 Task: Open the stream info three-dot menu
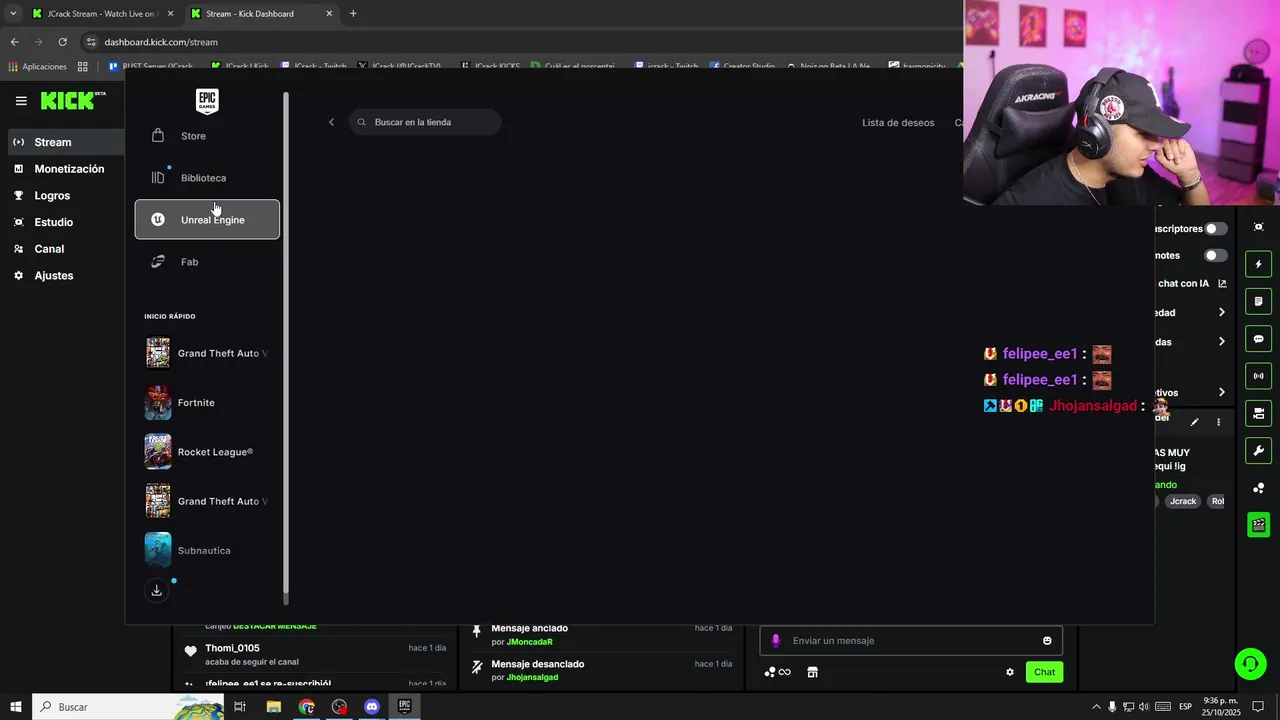click(1218, 422)
